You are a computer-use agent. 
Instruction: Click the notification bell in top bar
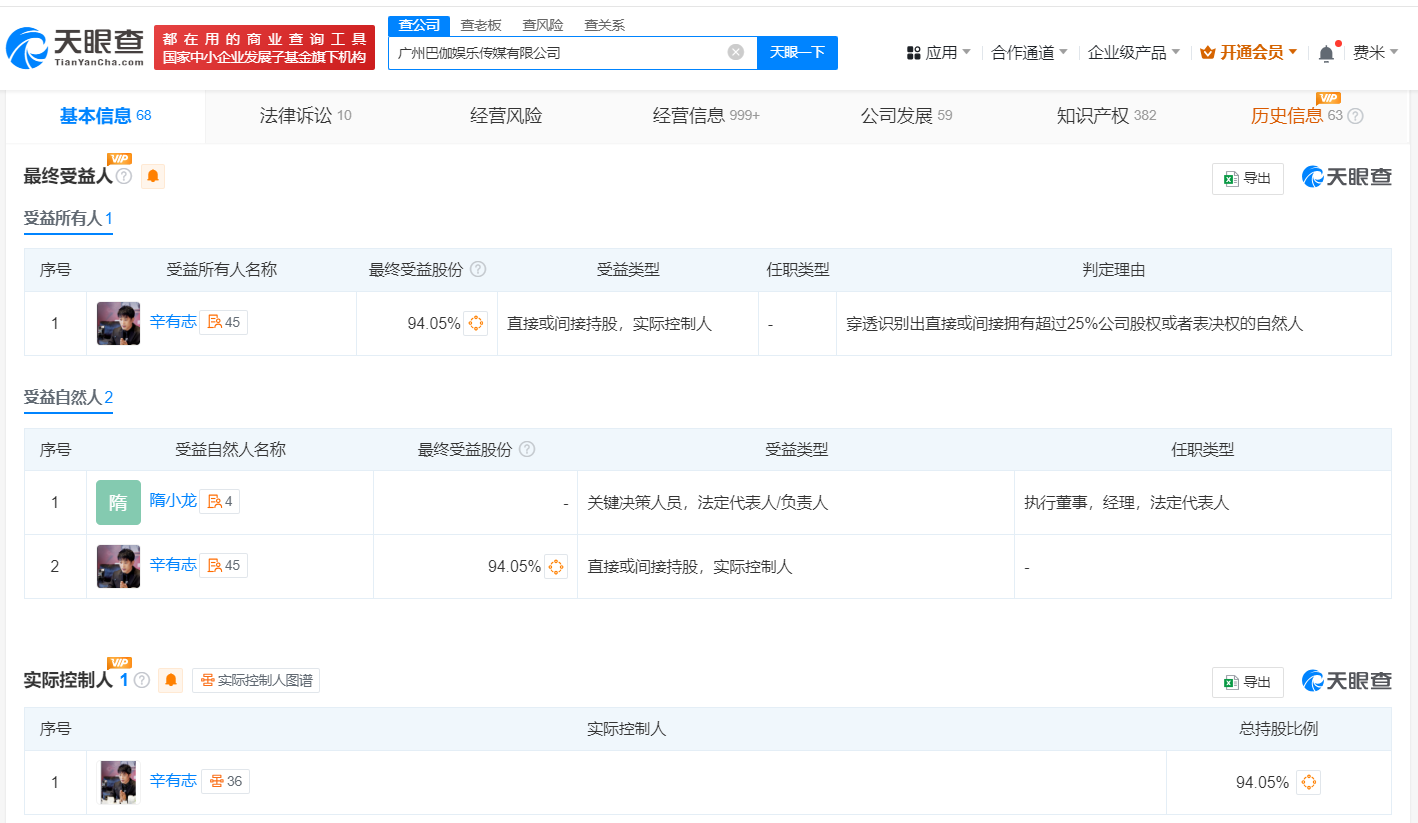pyautogui.click(x=1326, y=53)
